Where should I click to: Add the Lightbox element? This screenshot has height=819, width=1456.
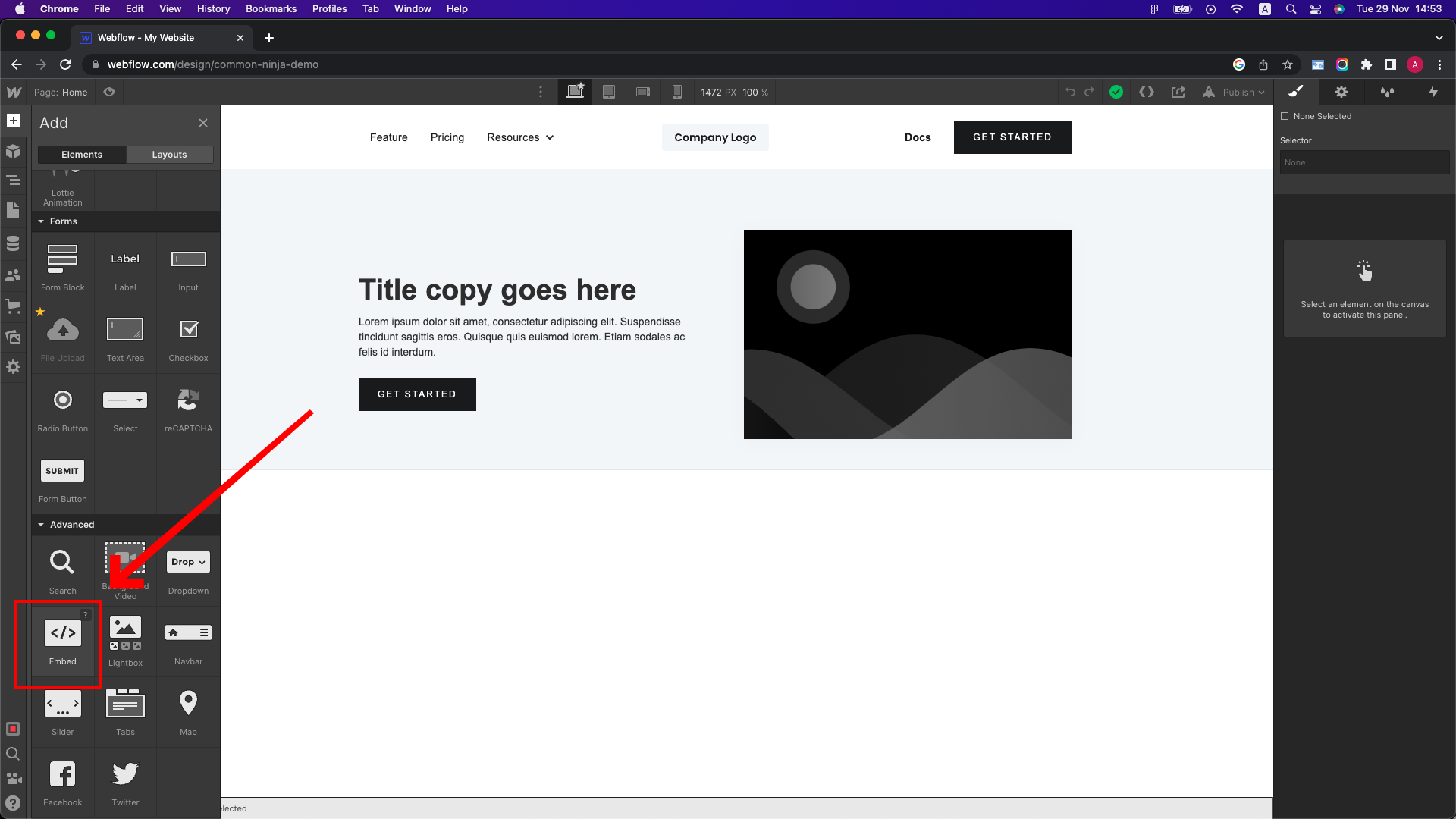[x=125, y=642]
